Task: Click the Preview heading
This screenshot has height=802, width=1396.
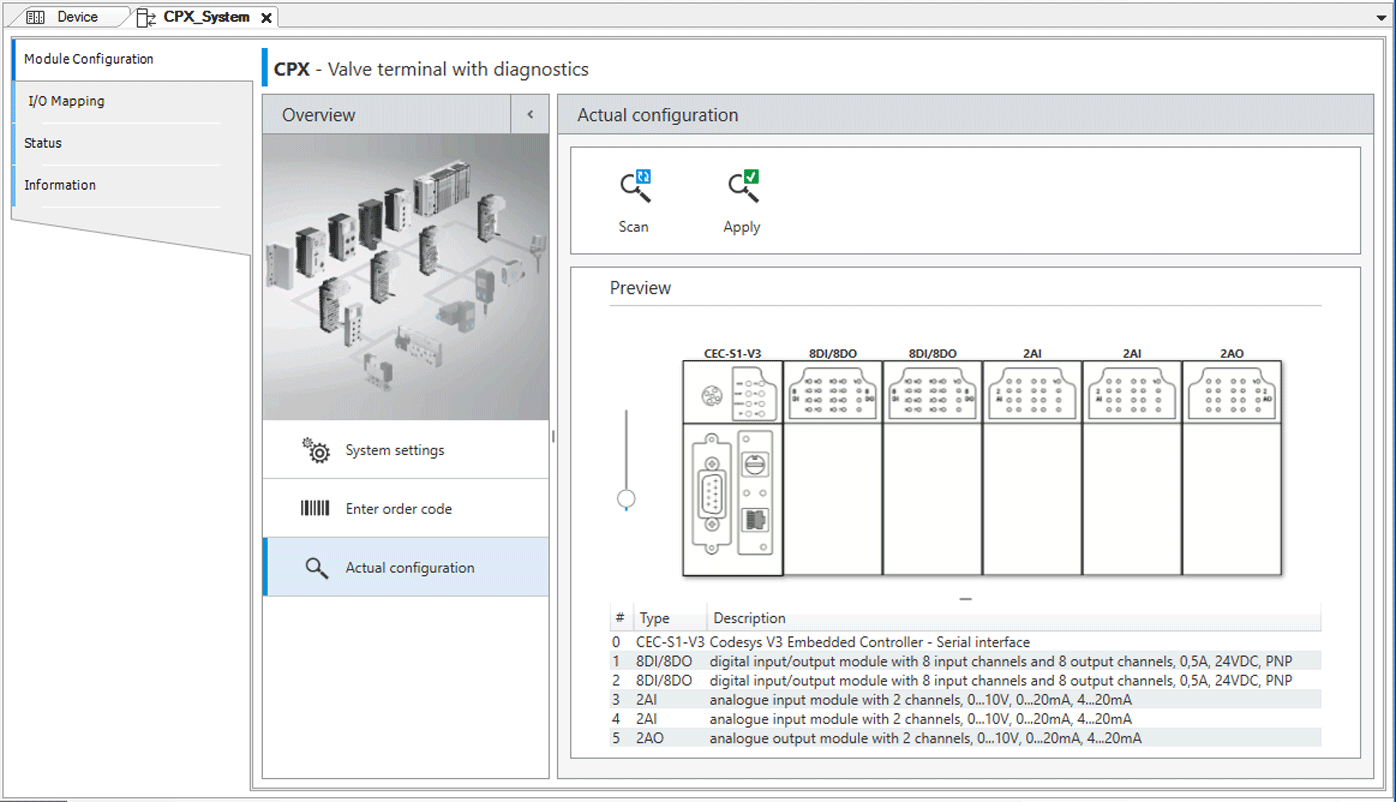Action: click(641, 288)
